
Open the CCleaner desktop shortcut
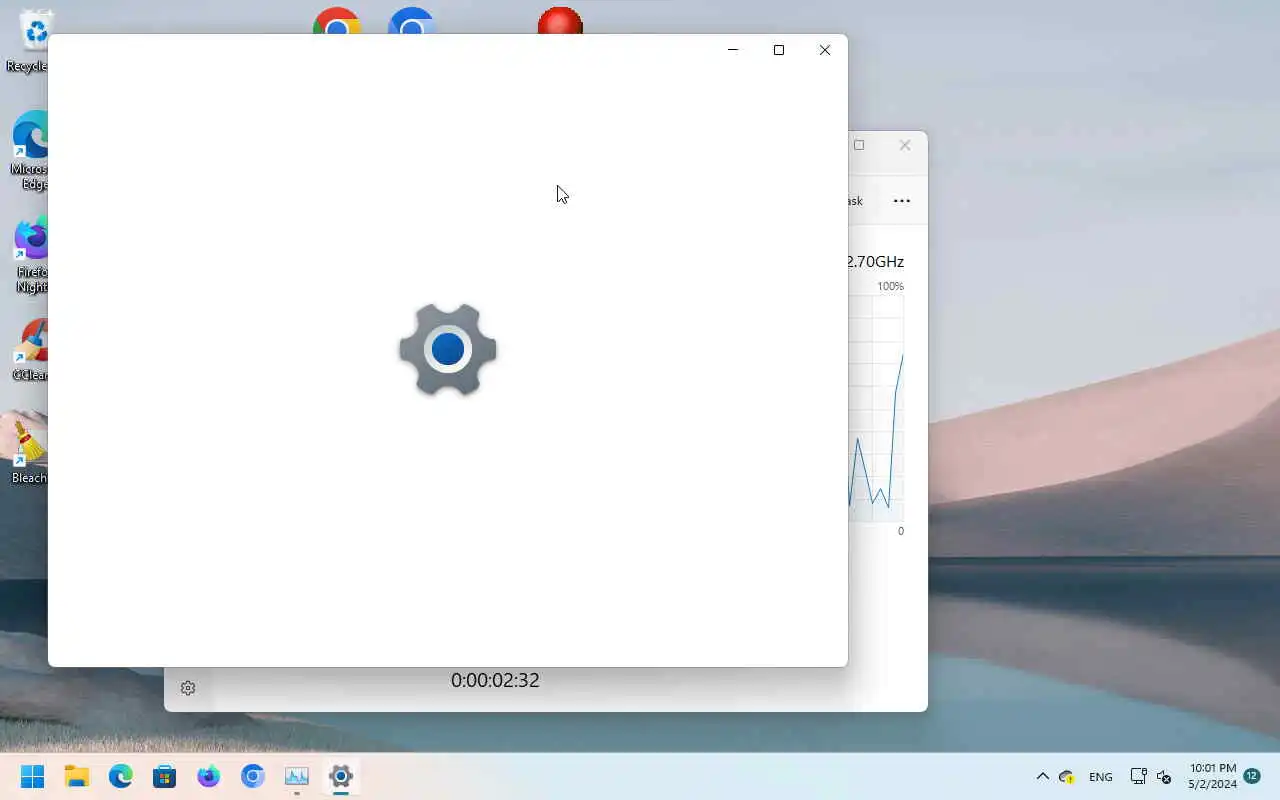31,350
